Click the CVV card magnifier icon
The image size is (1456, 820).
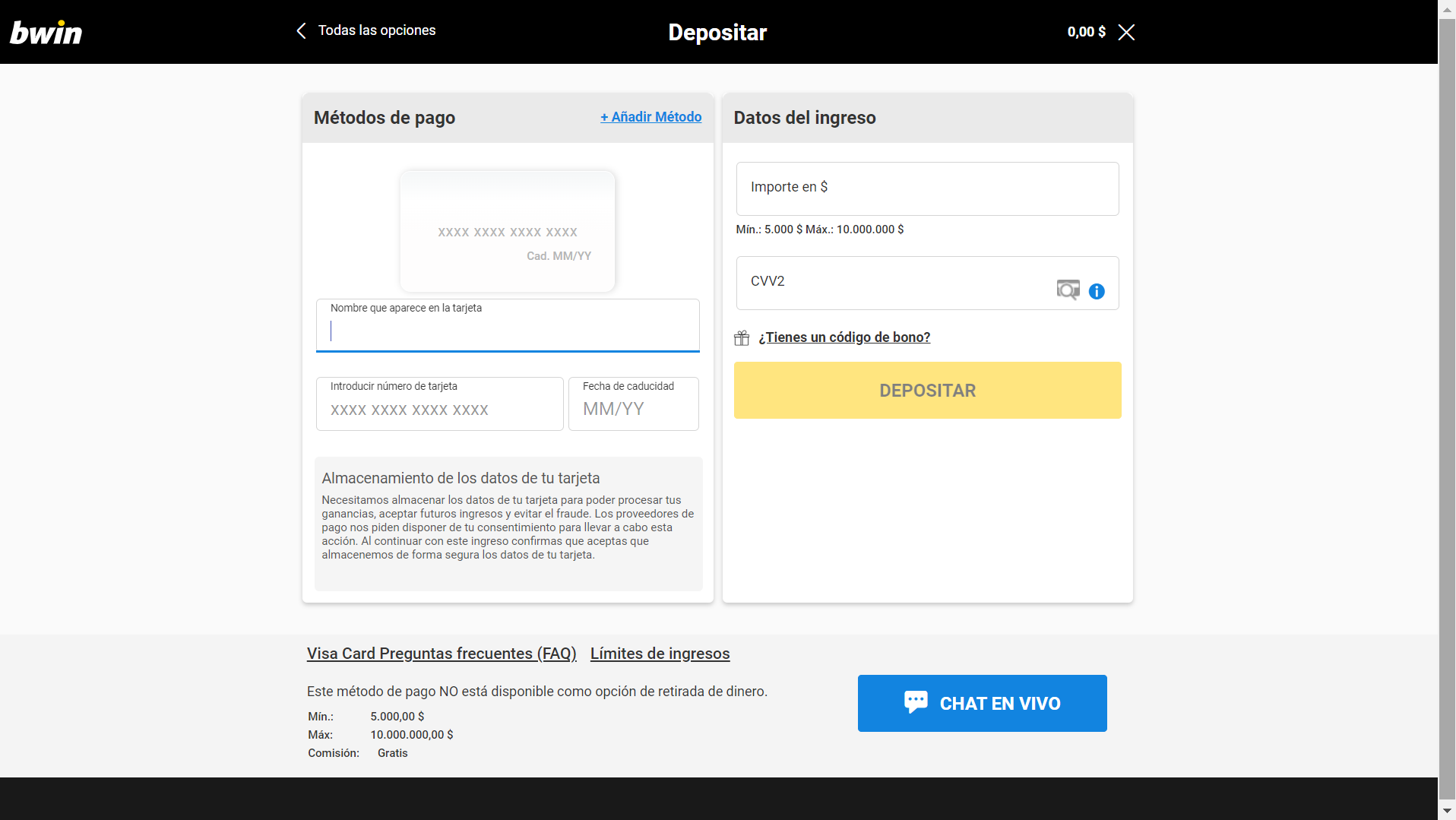[1068, 290]
